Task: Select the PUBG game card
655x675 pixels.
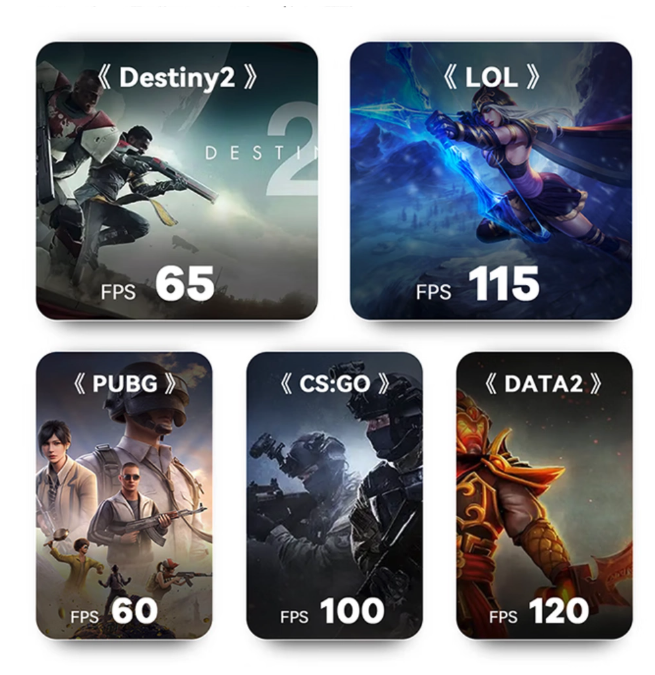Action: click(x=124, y=495)
